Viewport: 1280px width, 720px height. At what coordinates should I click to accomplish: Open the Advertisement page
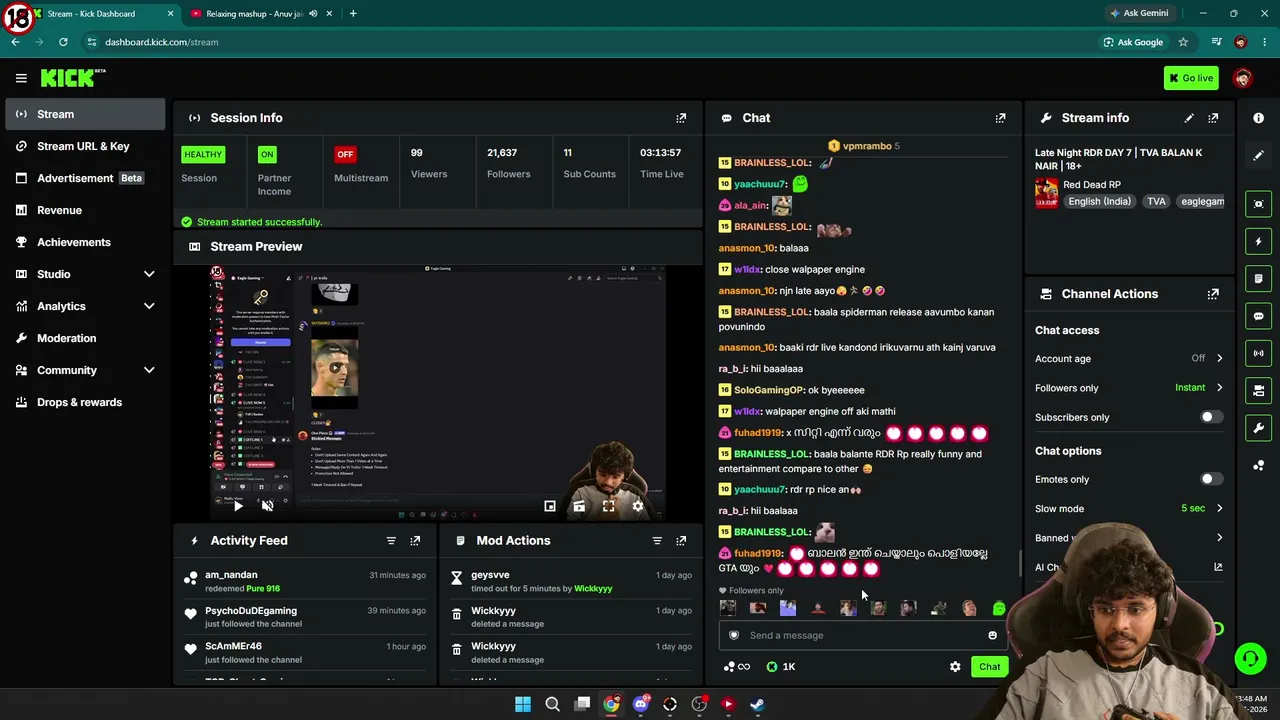pos(85,178)
